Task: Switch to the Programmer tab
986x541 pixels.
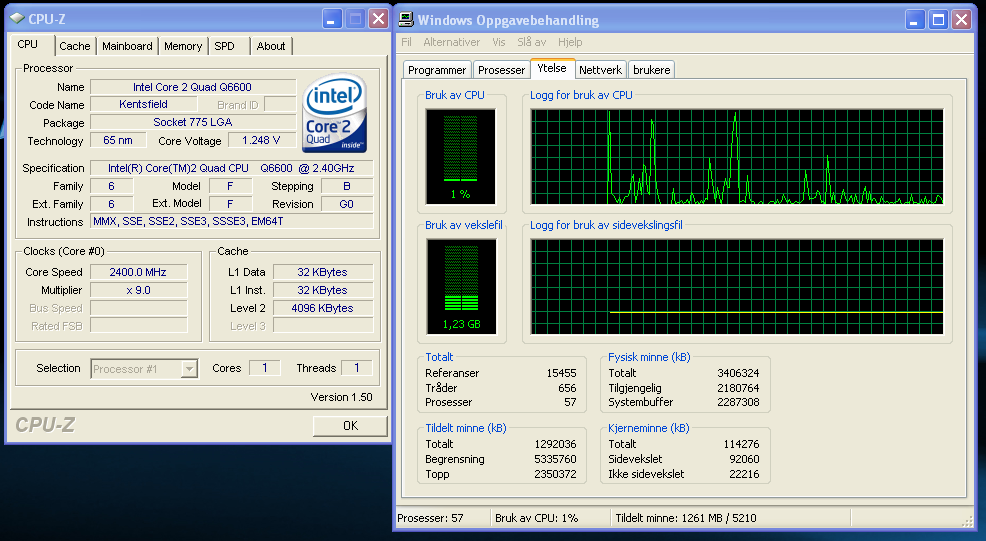Action: 437,70
